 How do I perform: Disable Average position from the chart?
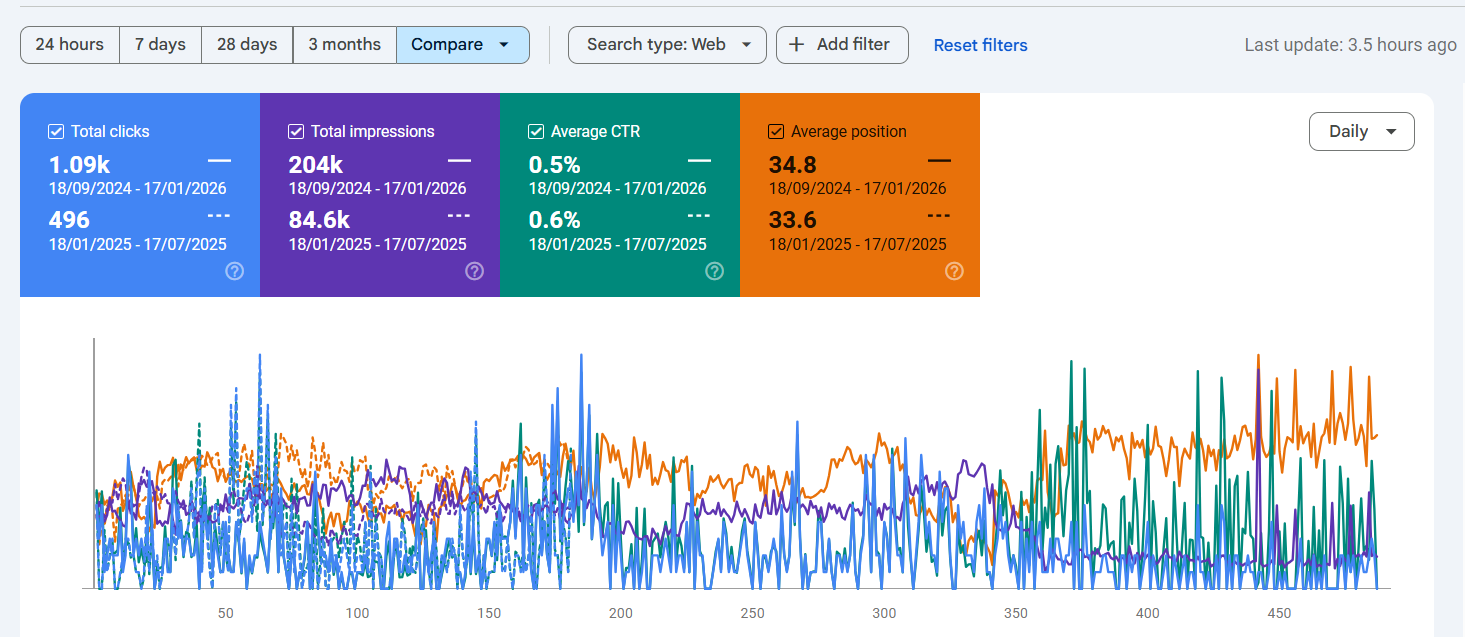[775, 131]
